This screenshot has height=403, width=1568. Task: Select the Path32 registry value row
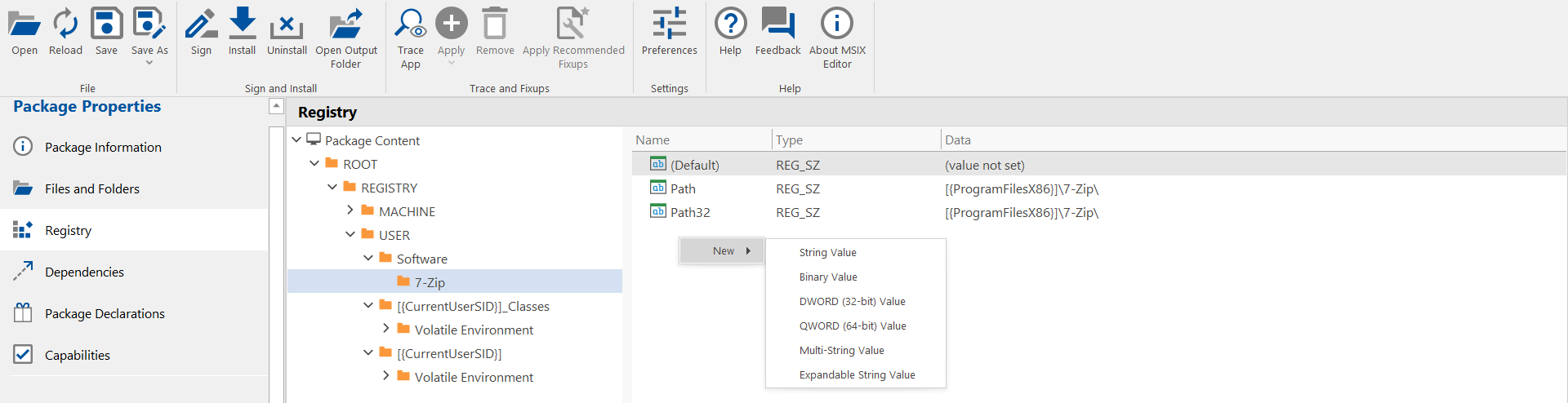[690, 212]
